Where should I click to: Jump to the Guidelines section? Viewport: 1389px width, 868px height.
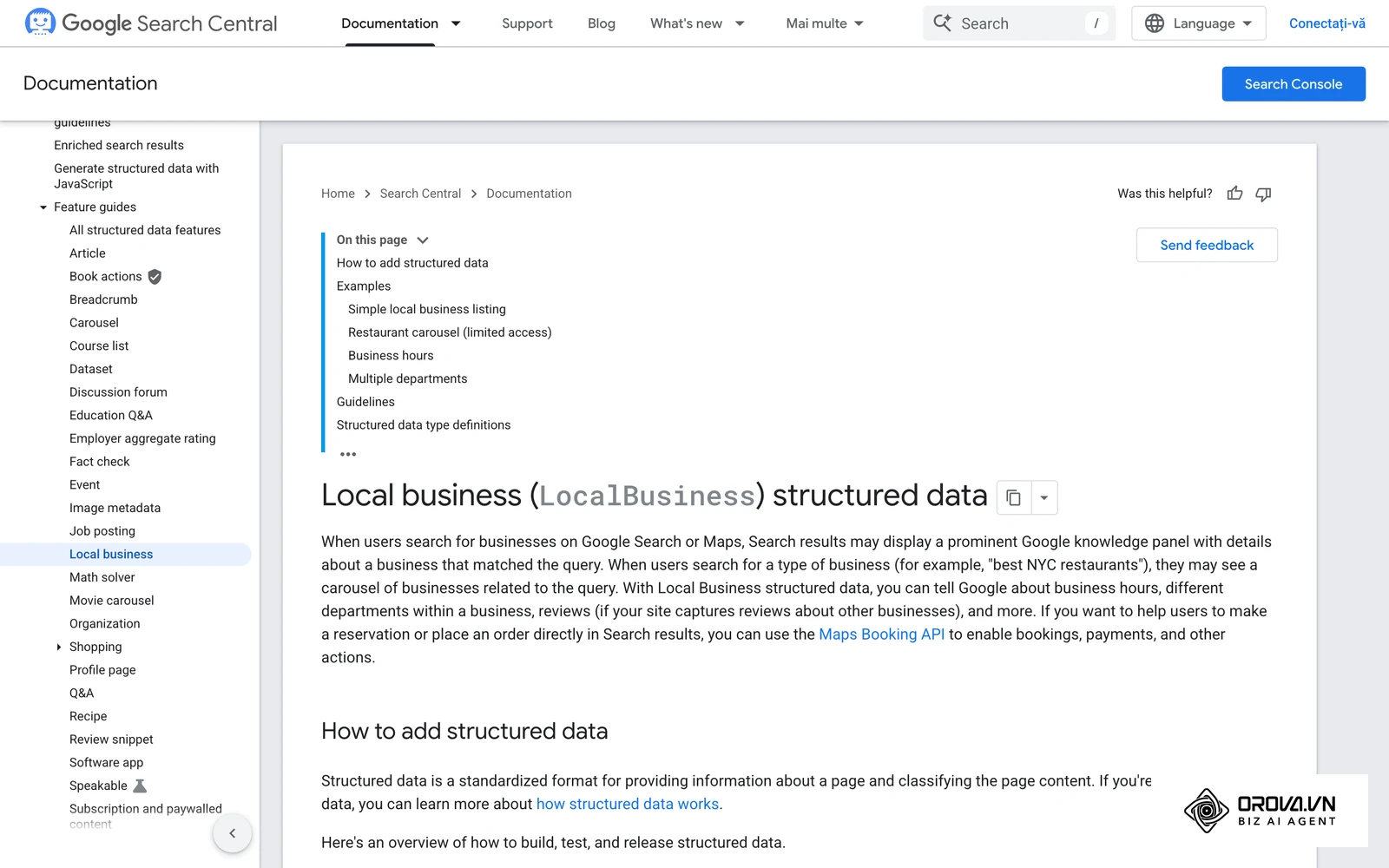[x=365, y=402]
